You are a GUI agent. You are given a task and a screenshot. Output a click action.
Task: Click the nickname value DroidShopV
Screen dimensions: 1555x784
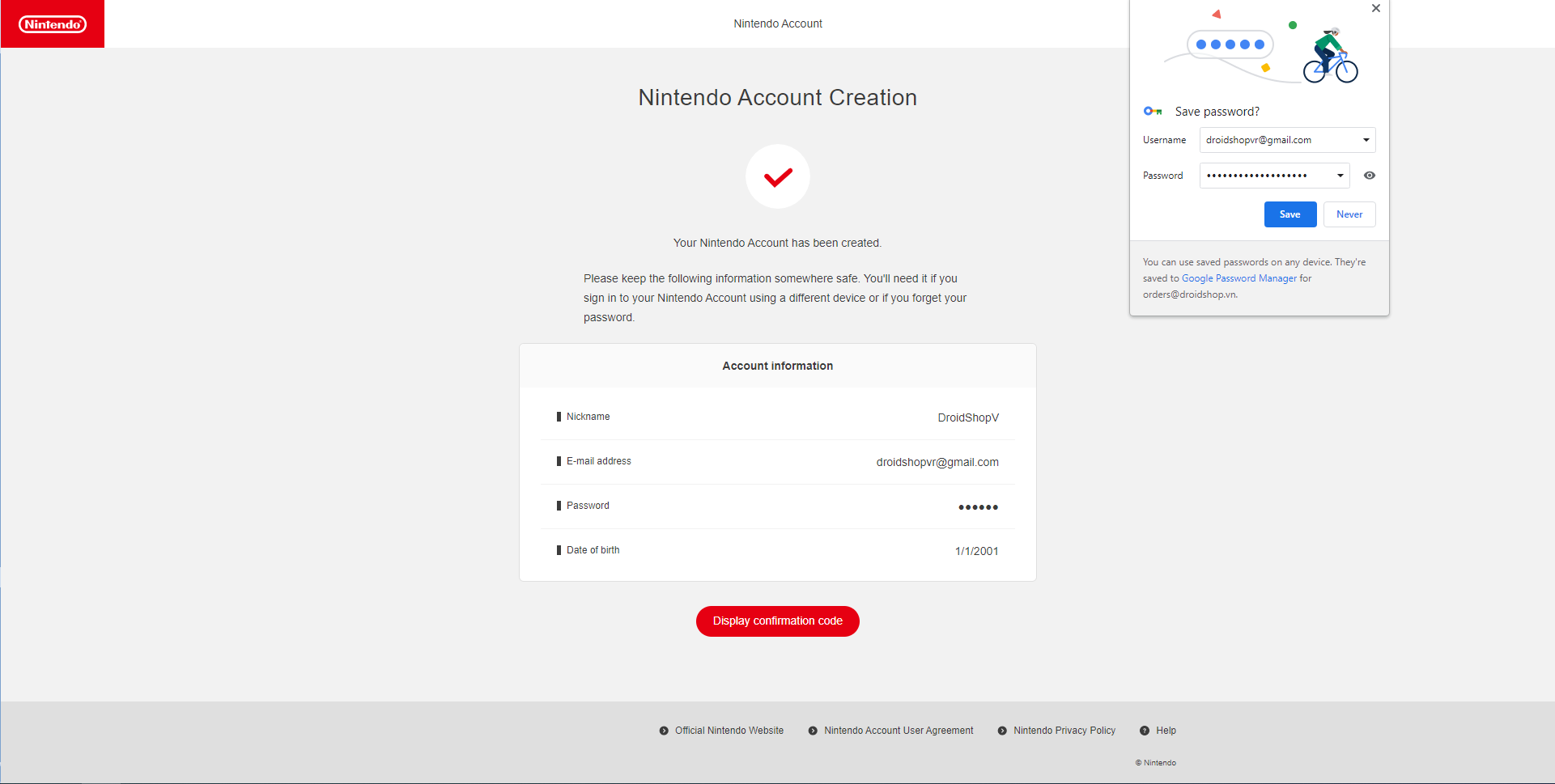[968, 417]
